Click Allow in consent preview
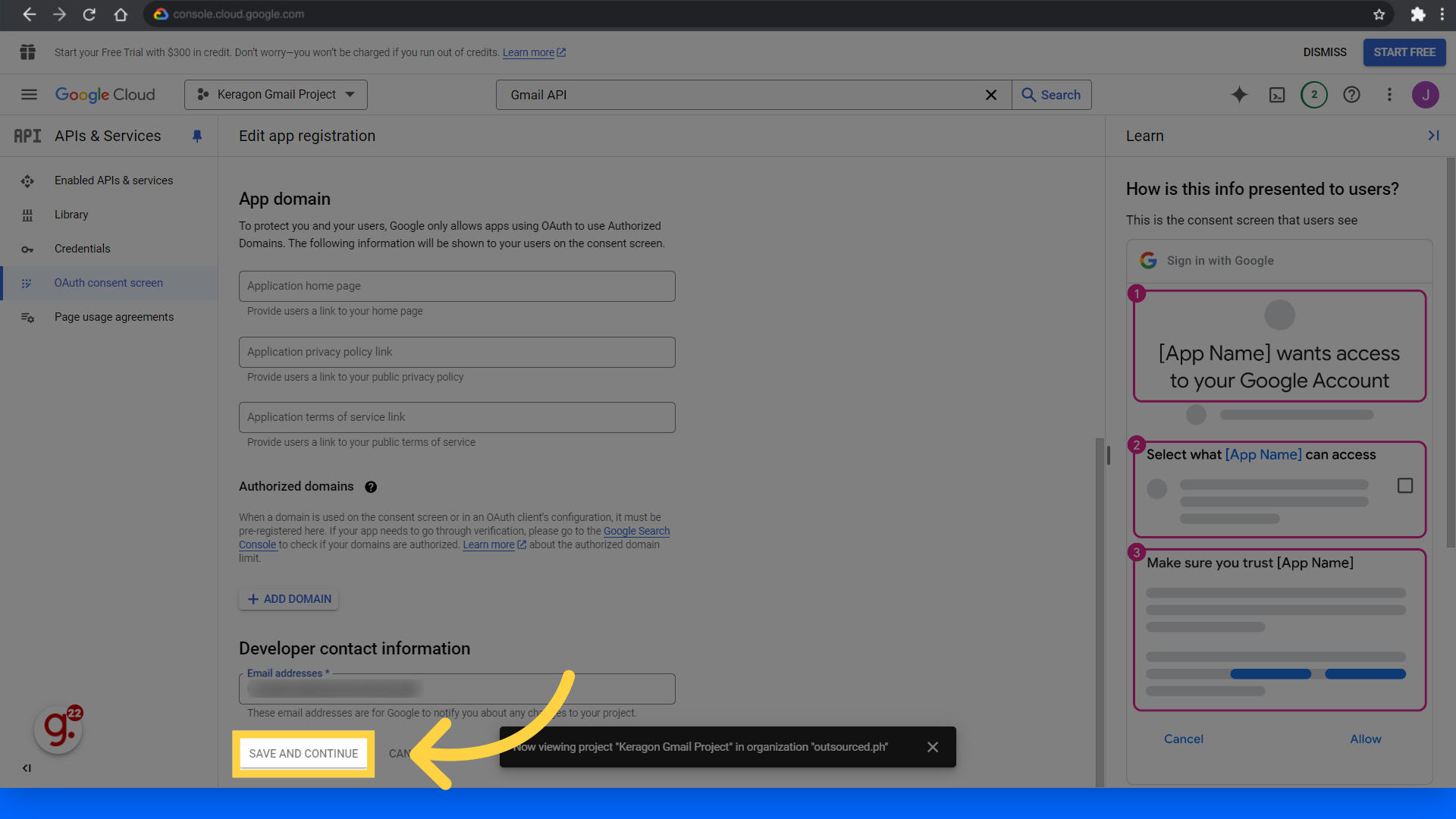The width and height of the screenshot is (1456, 819). click(x=1366, y=739)
